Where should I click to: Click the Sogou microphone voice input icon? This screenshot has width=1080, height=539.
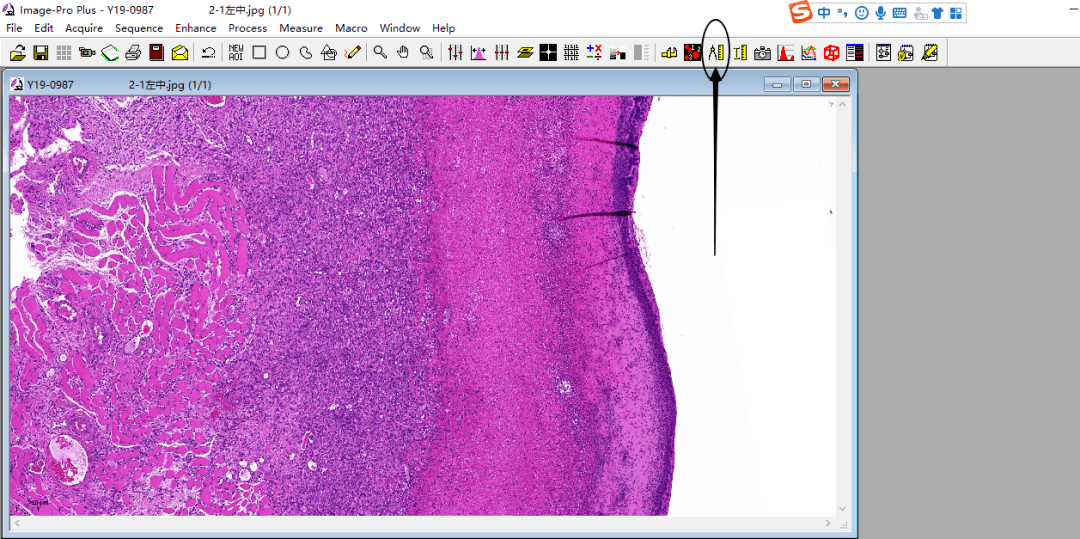point(880,13)
